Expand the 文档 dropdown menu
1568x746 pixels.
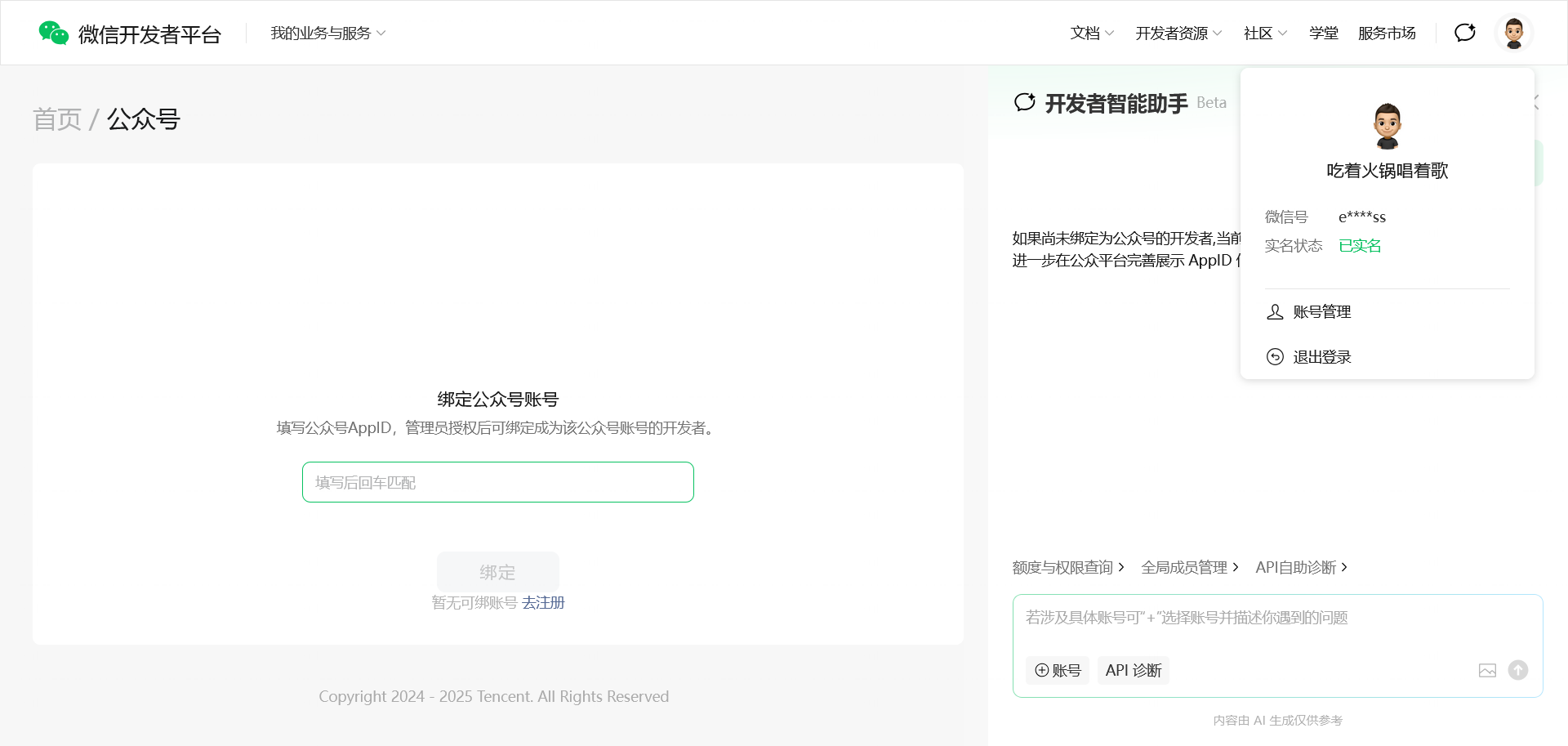tap(1092, 34)
